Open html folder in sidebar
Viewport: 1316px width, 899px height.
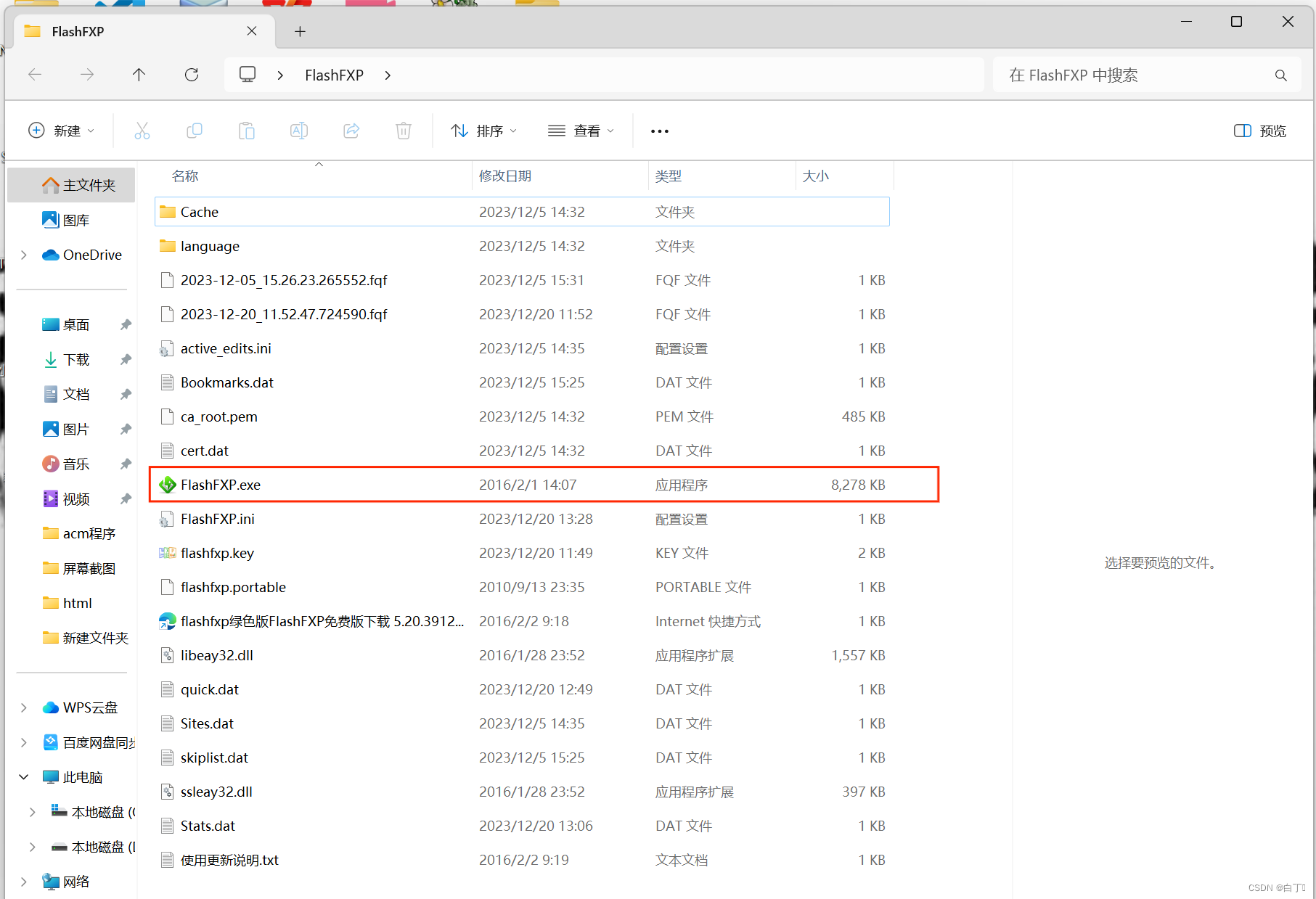67,603
